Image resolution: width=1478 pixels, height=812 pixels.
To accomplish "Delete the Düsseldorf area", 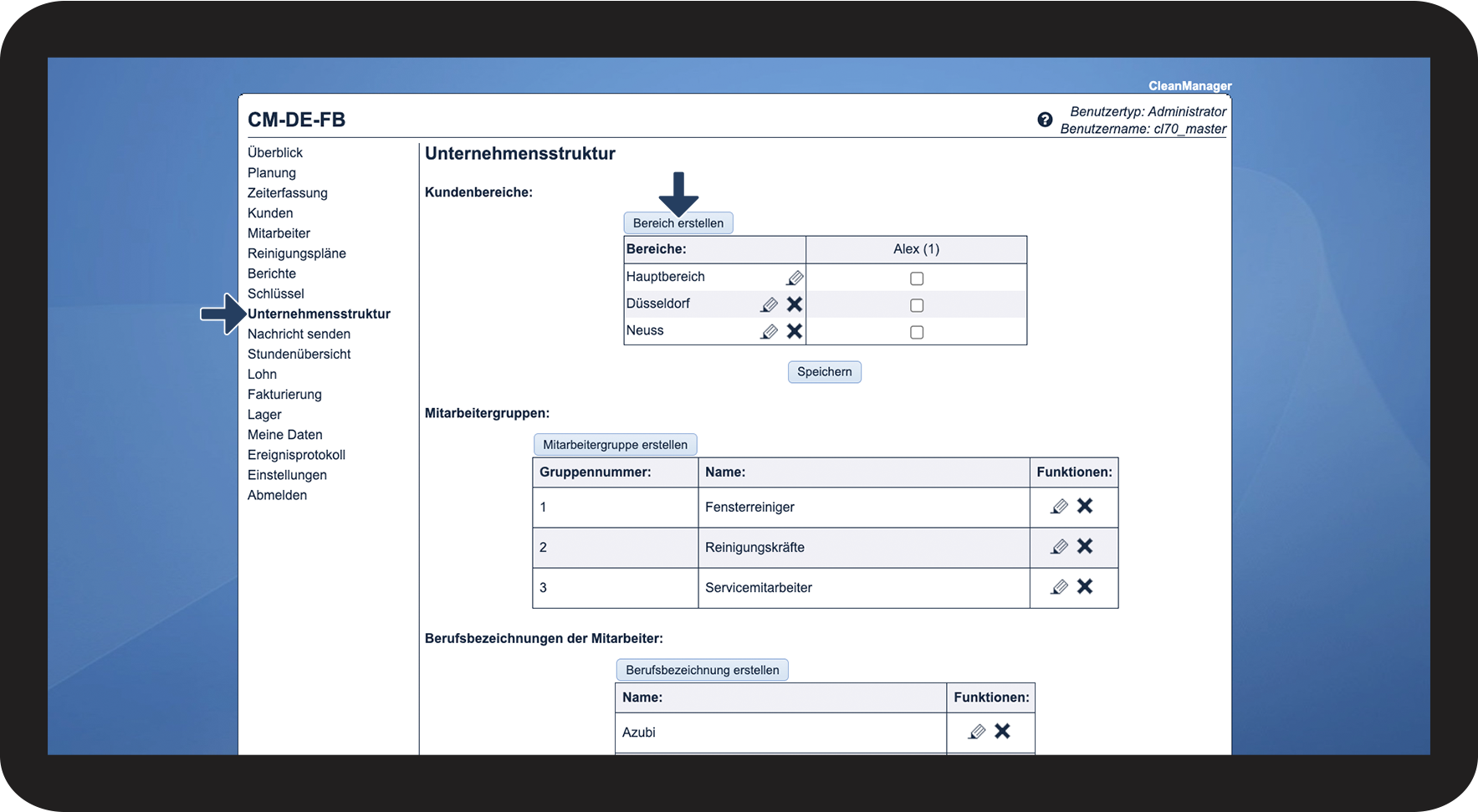I will (x=795, y=304).
